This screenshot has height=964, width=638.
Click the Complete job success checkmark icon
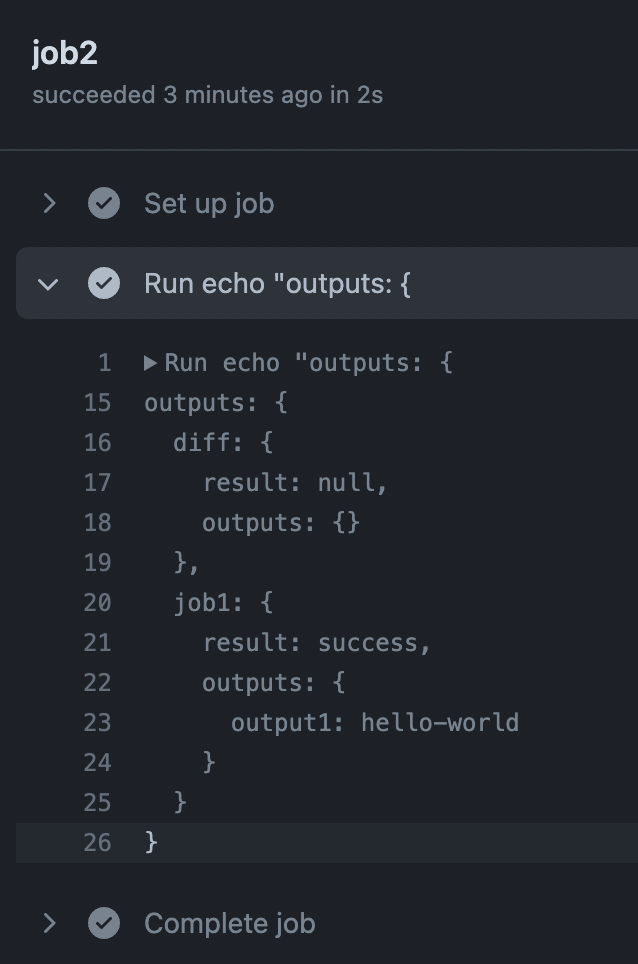tap(104, 923)
